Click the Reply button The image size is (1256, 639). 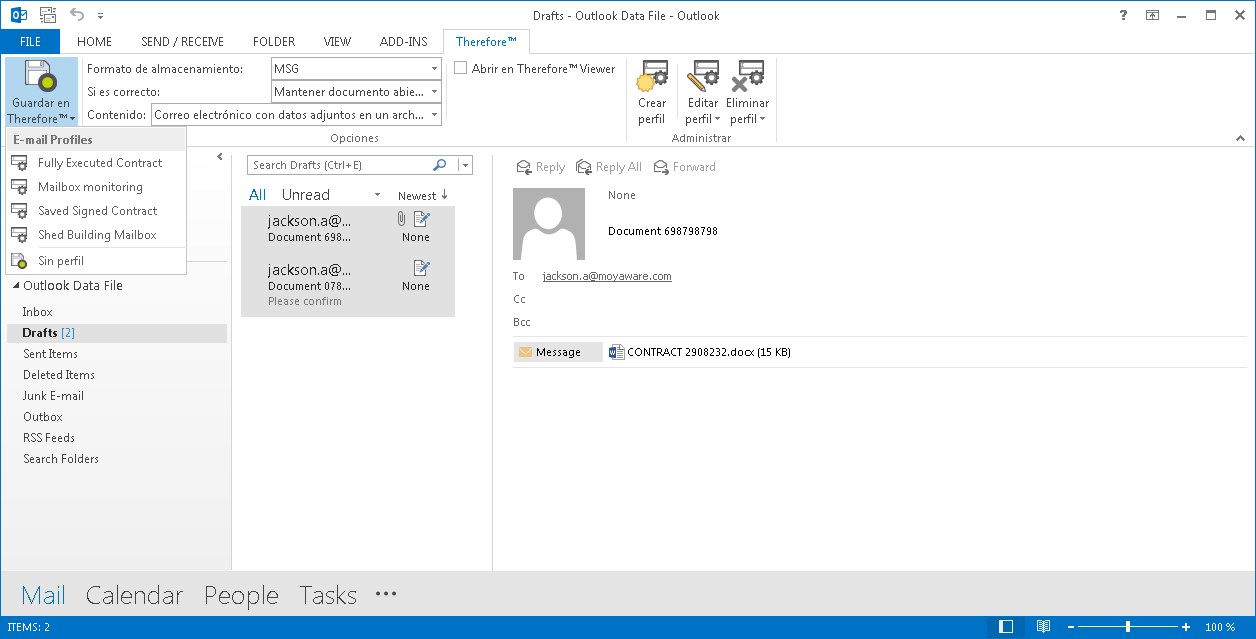point(540,167)
